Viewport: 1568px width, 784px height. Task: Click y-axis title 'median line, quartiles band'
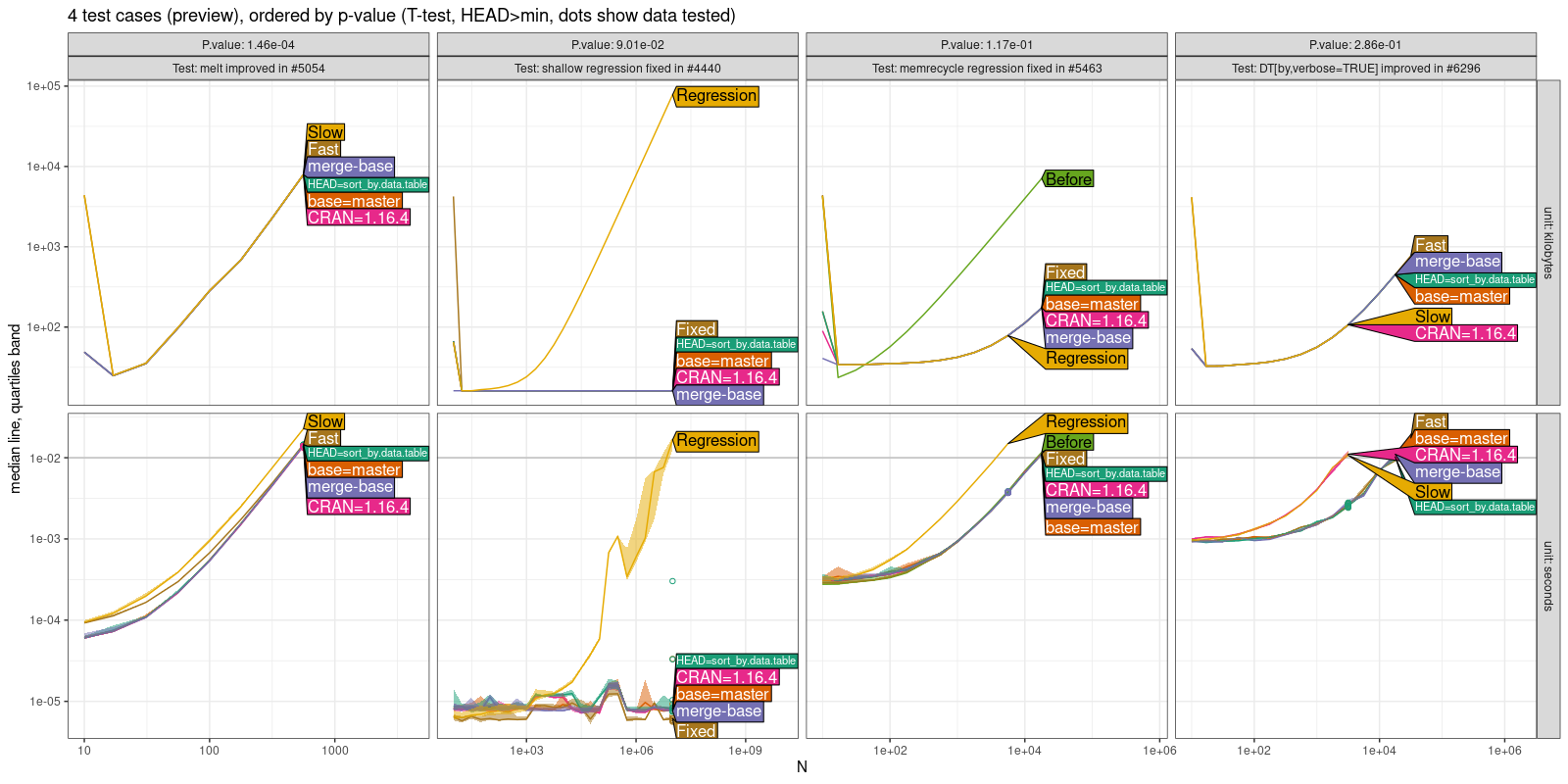(15, 409)
